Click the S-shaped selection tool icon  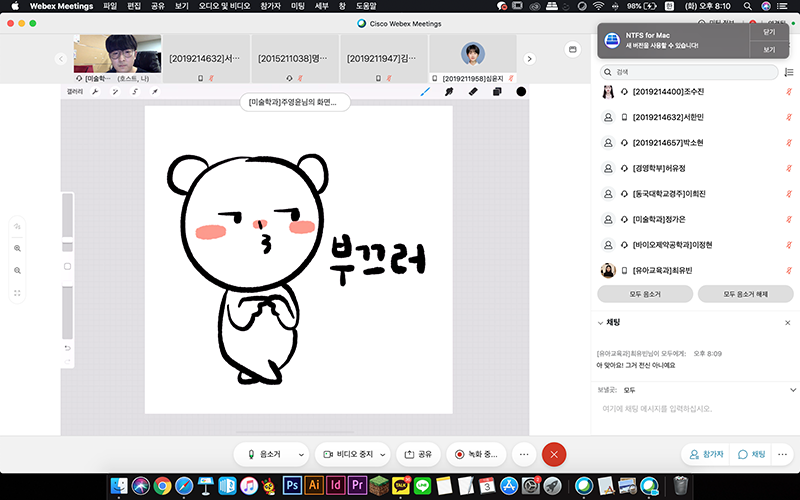pyautogui.click(x=135, y=92)
